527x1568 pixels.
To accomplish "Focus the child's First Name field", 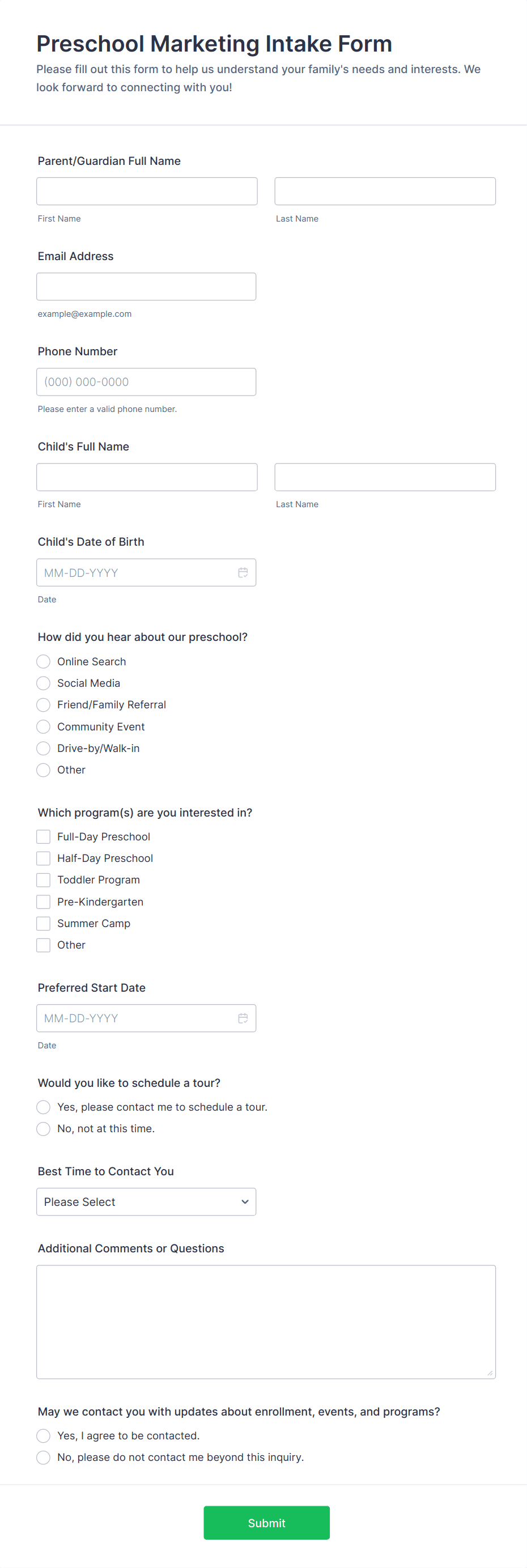I will tap(147, 477).
